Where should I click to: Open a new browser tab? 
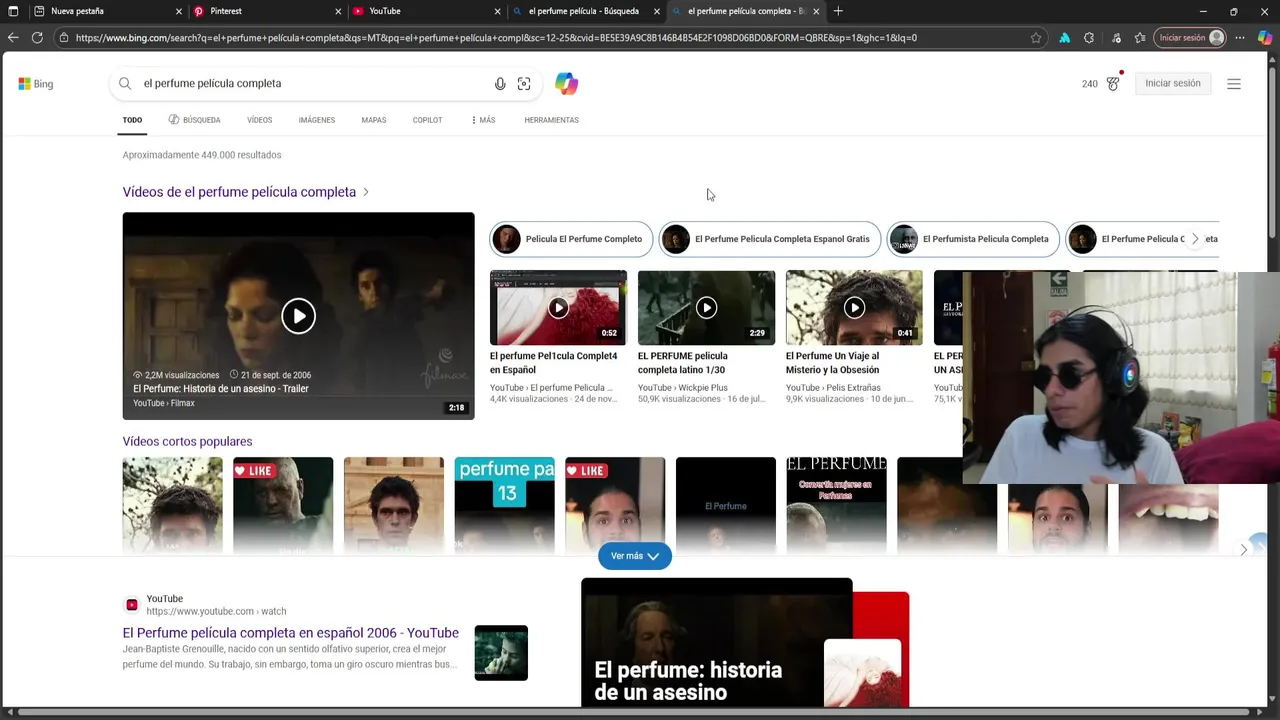click(x=838, y=11)
